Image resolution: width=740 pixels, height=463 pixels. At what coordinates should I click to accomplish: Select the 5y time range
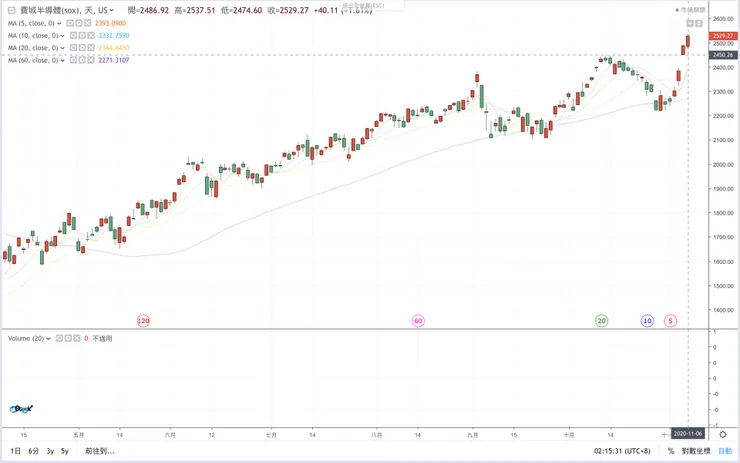tap(65, 451)
